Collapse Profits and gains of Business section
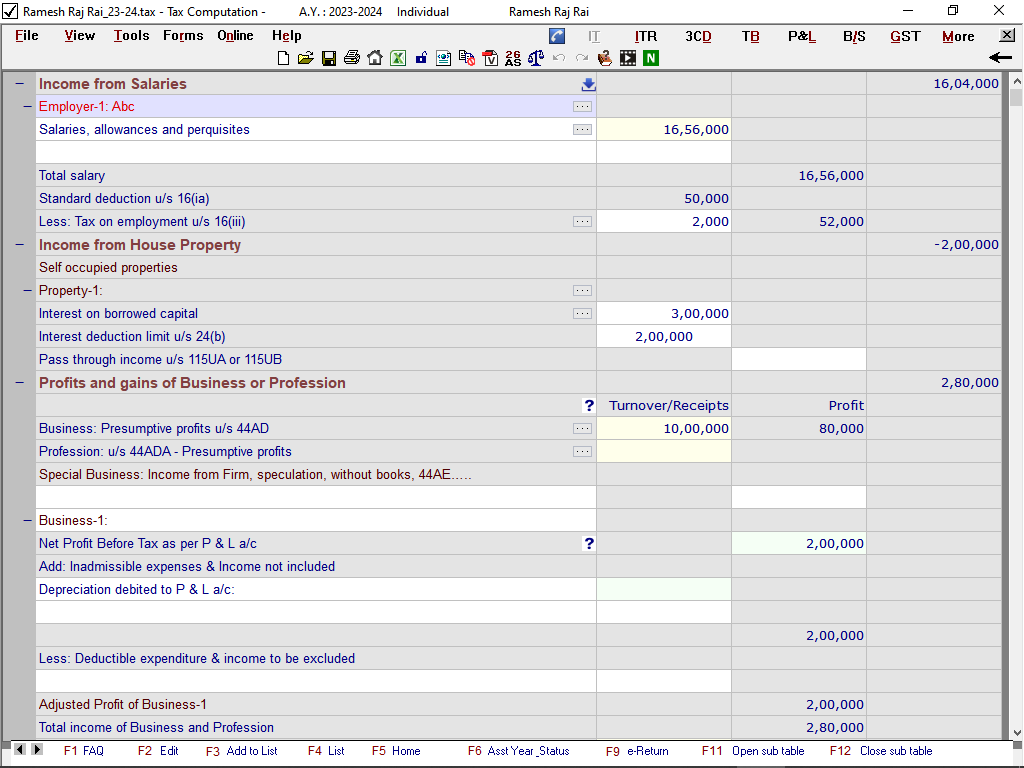The image size is (1024, 768). coord(20,383)
